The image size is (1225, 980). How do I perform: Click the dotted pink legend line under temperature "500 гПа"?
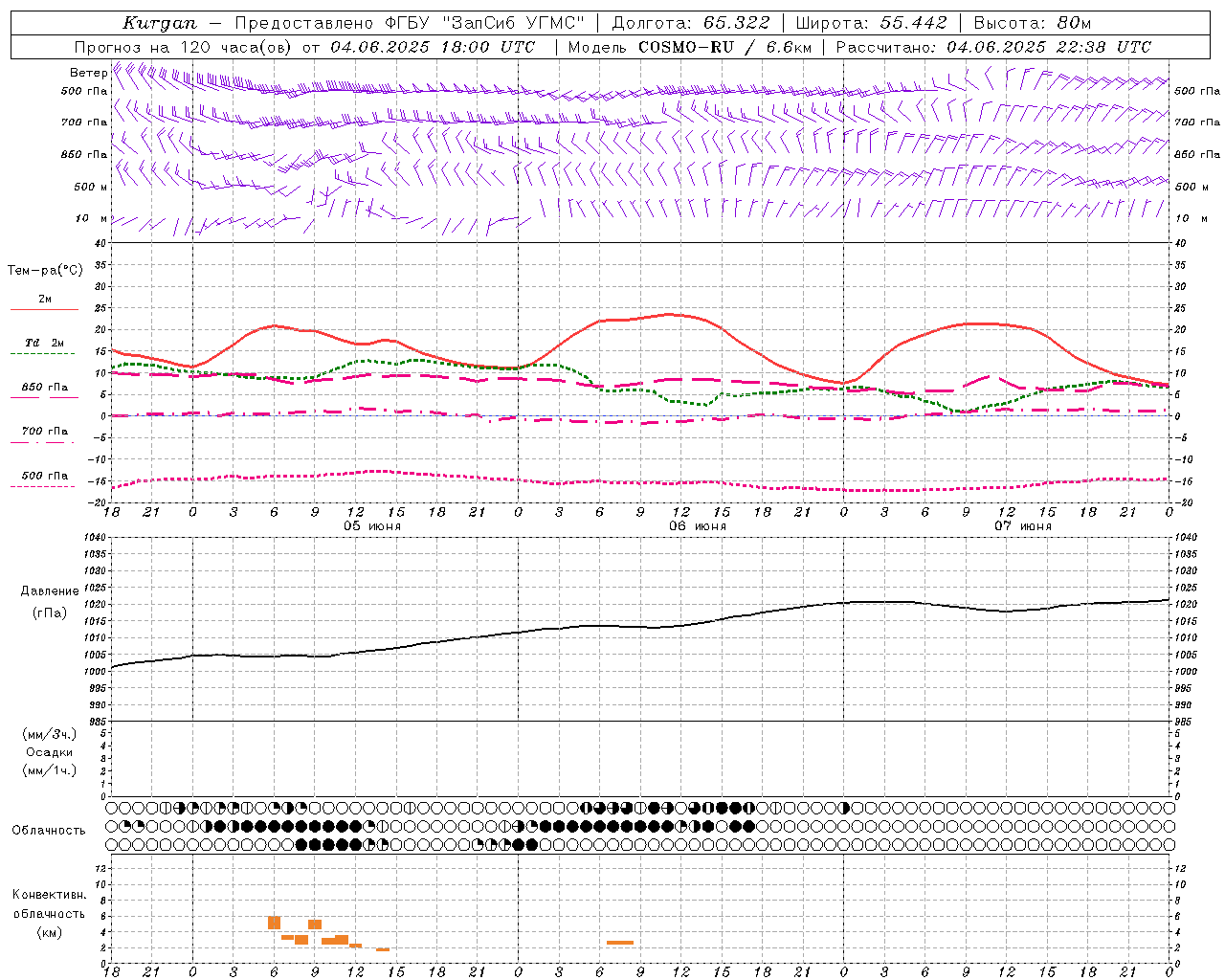[42, 487]
